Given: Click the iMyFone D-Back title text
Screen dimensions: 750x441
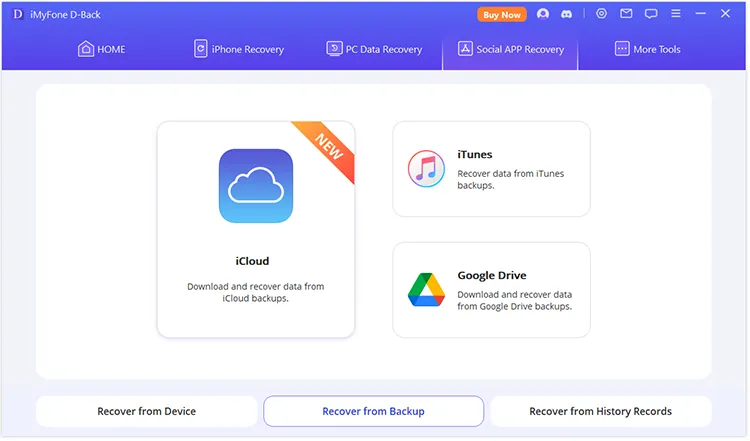Looking at the screenshot, I should (65, 15).
